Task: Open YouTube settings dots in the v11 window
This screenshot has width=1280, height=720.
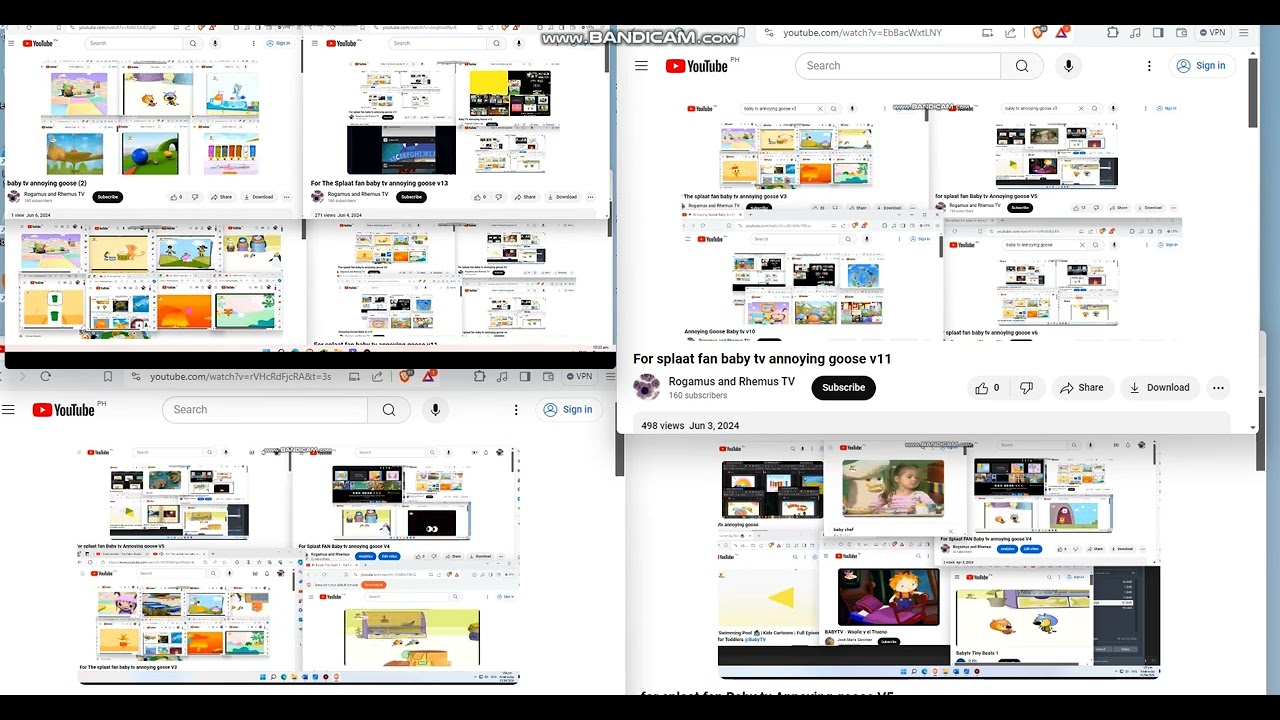Action: coord(1149,66)
